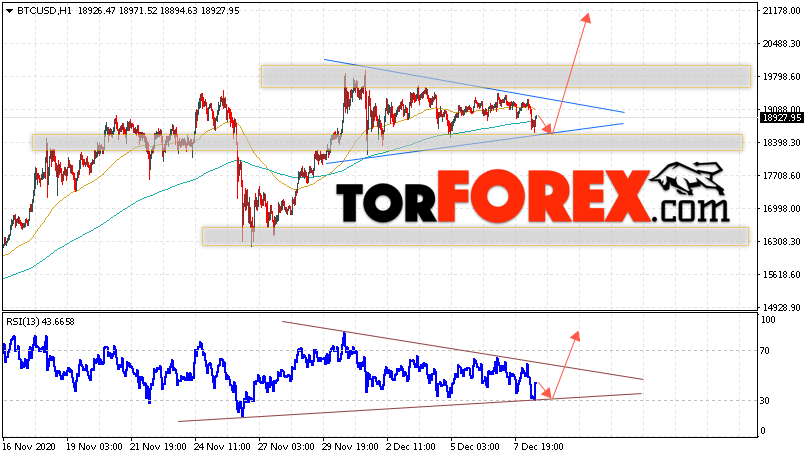Click the 7 Dec 19:00 time label
The image size is (808, 458).
coord(538,447)
